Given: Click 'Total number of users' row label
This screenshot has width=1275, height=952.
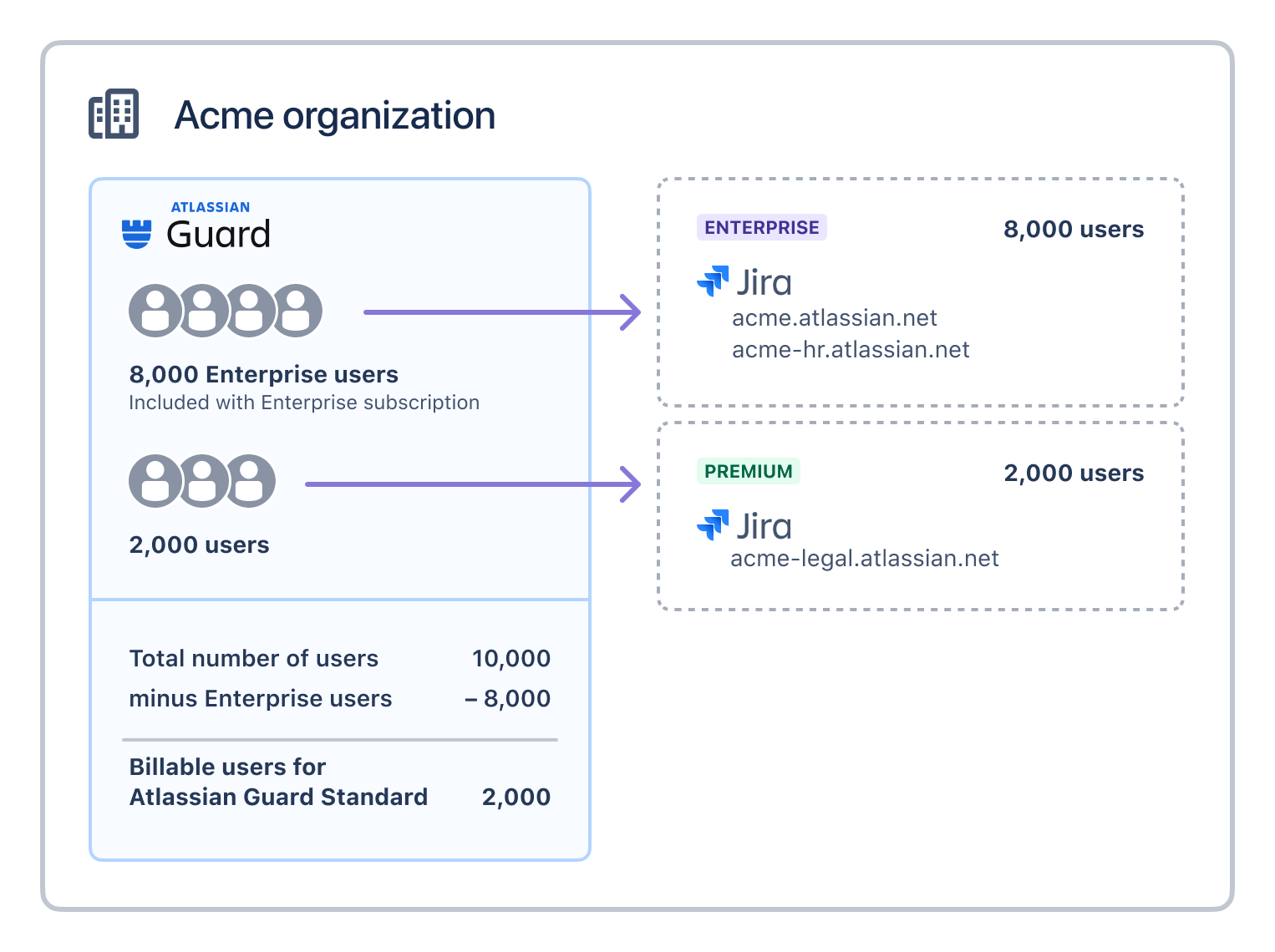Looking at the screenshot, I should pyautogui.click(x=254, y=659).
